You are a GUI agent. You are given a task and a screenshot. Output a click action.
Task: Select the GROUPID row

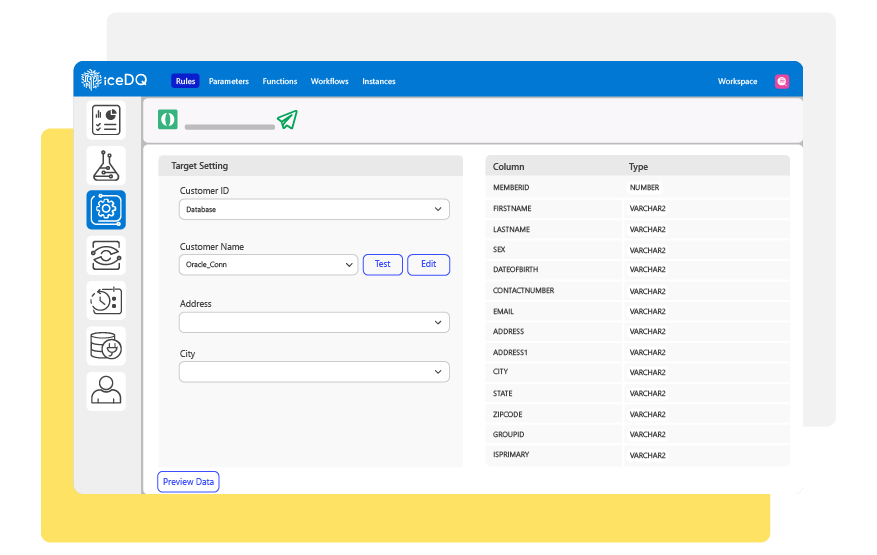click(638, 434)
